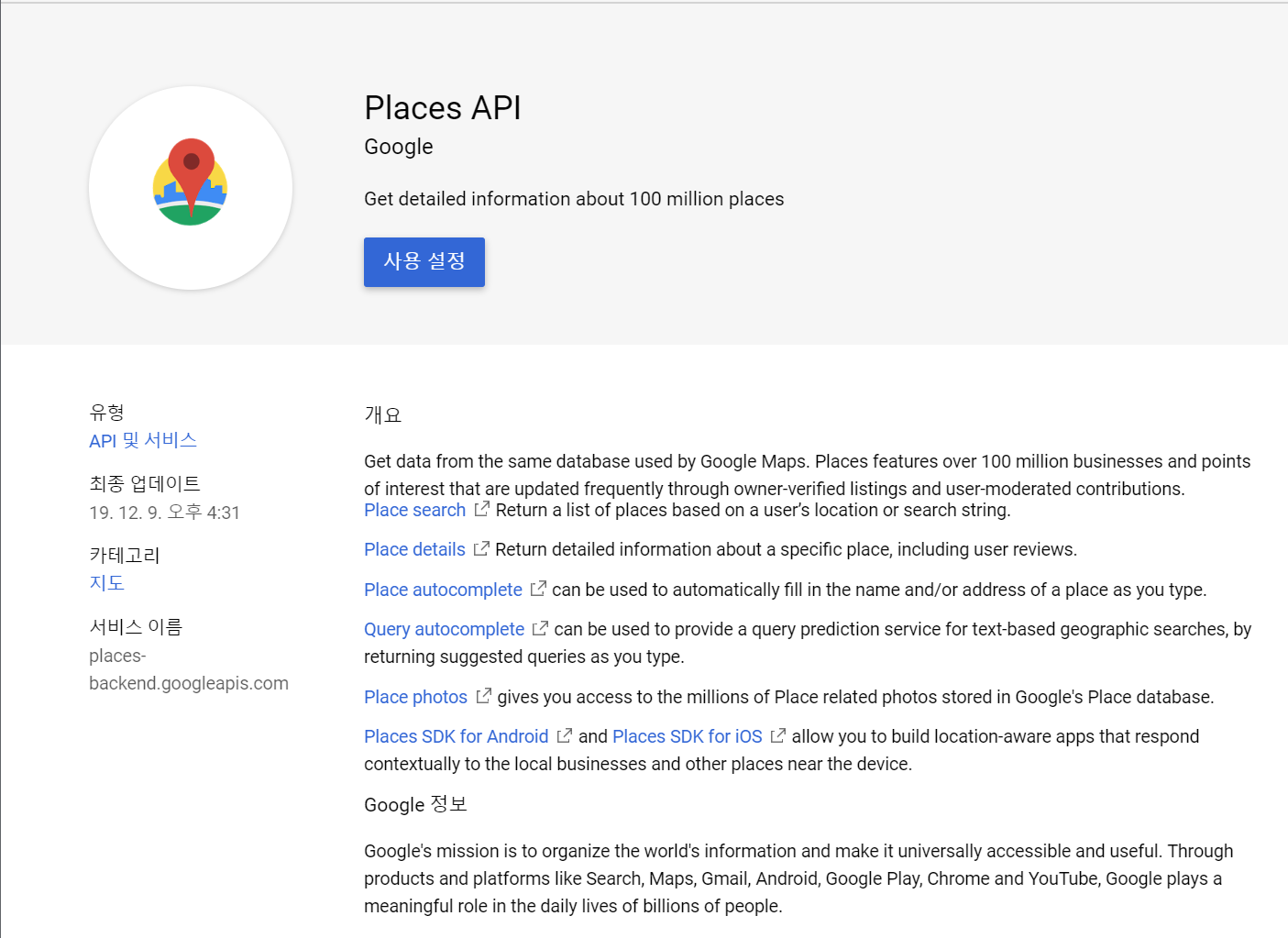This screenshot has width=1288, height=938.
Task: Click external-link icon beside Places SDK for Android
Action: tap(565, 735)
